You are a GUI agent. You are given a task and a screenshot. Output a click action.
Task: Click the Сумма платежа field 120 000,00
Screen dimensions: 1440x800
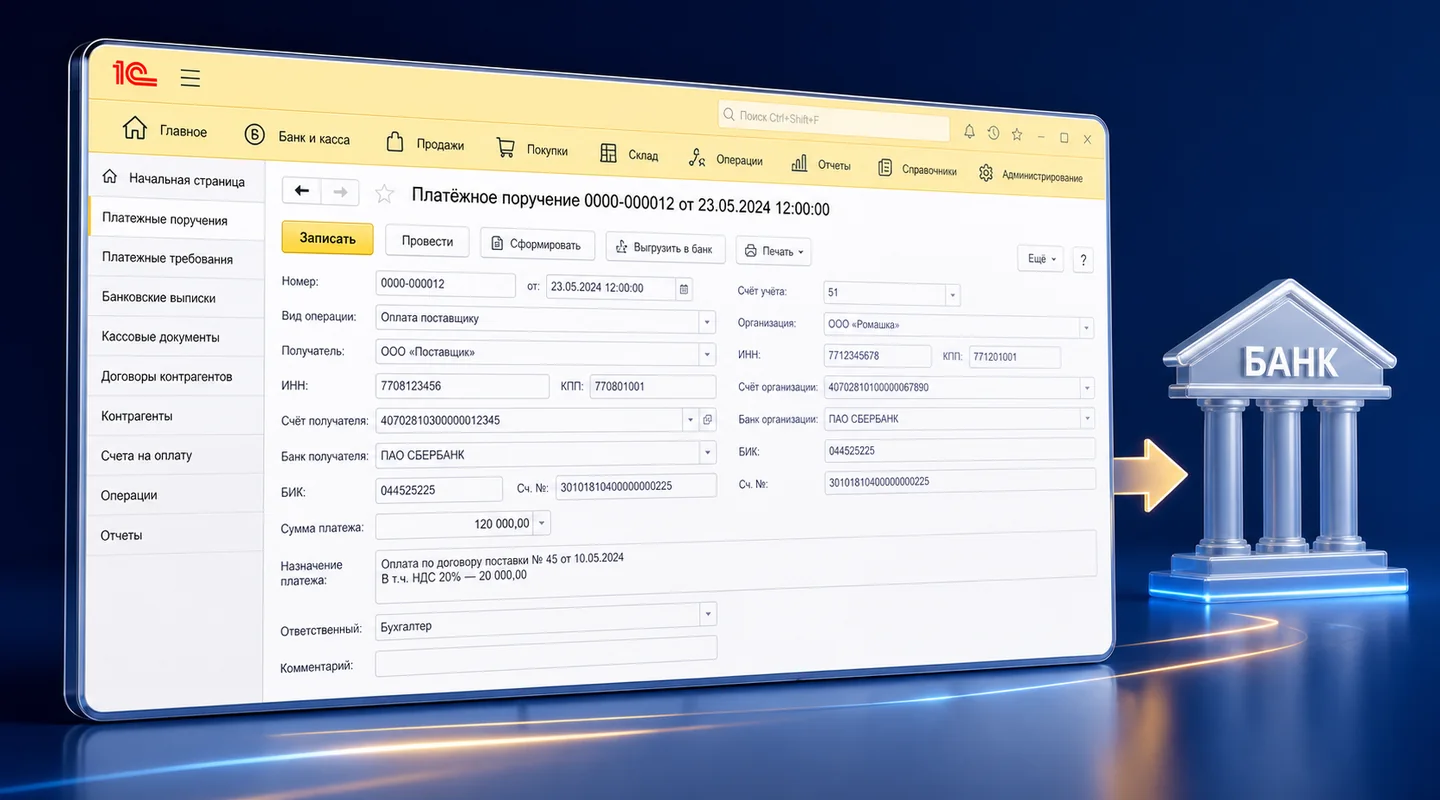point(455,523)
